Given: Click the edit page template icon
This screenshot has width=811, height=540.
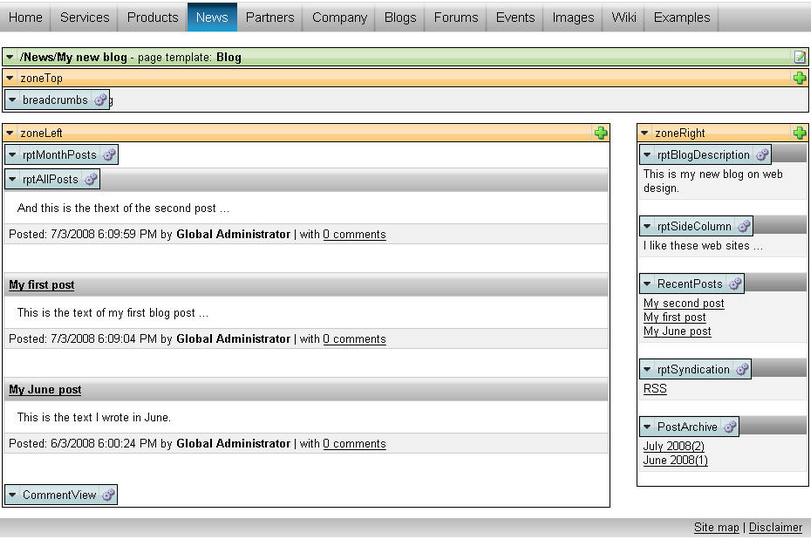Looking at the screenshot, I should coord(800,57).
